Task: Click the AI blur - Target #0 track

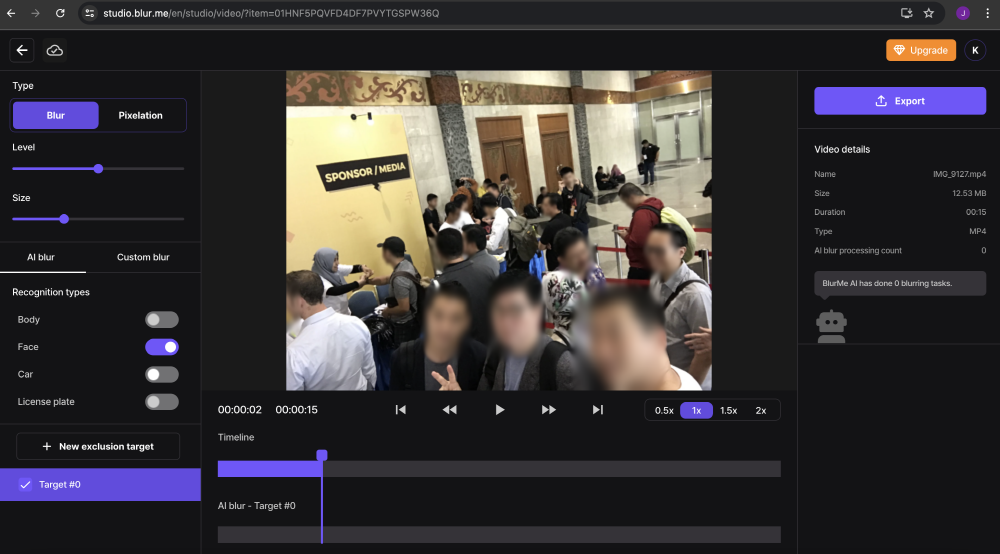Action: [x=499, y=534]
